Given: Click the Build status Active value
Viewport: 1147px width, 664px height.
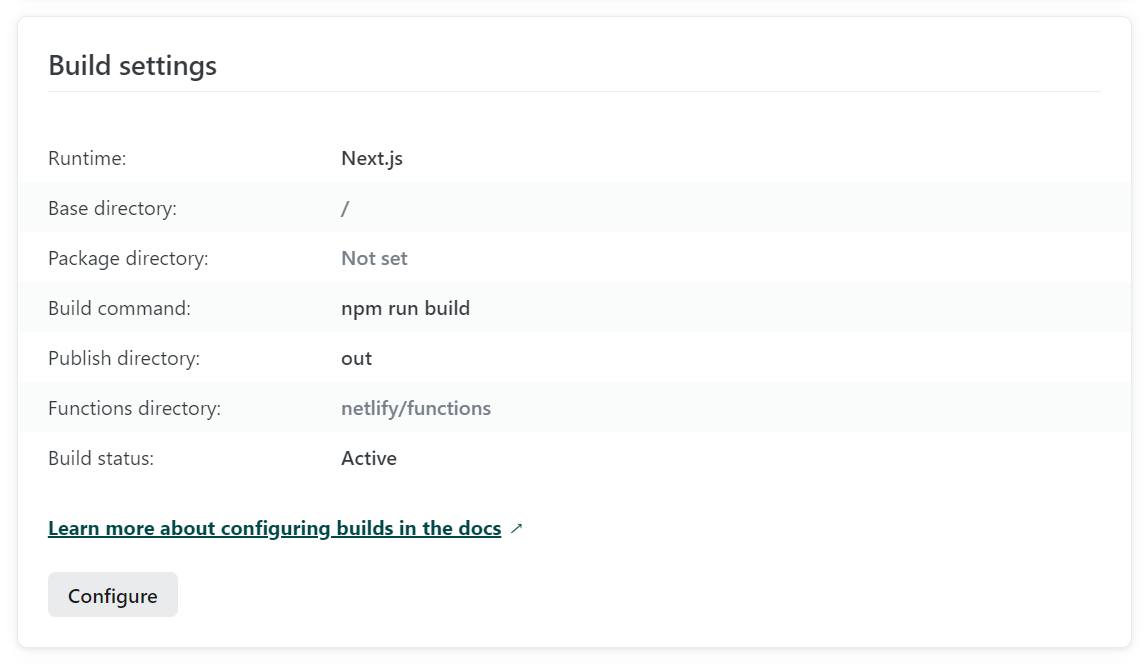Looking at the screenshot, I should (367, 458).
